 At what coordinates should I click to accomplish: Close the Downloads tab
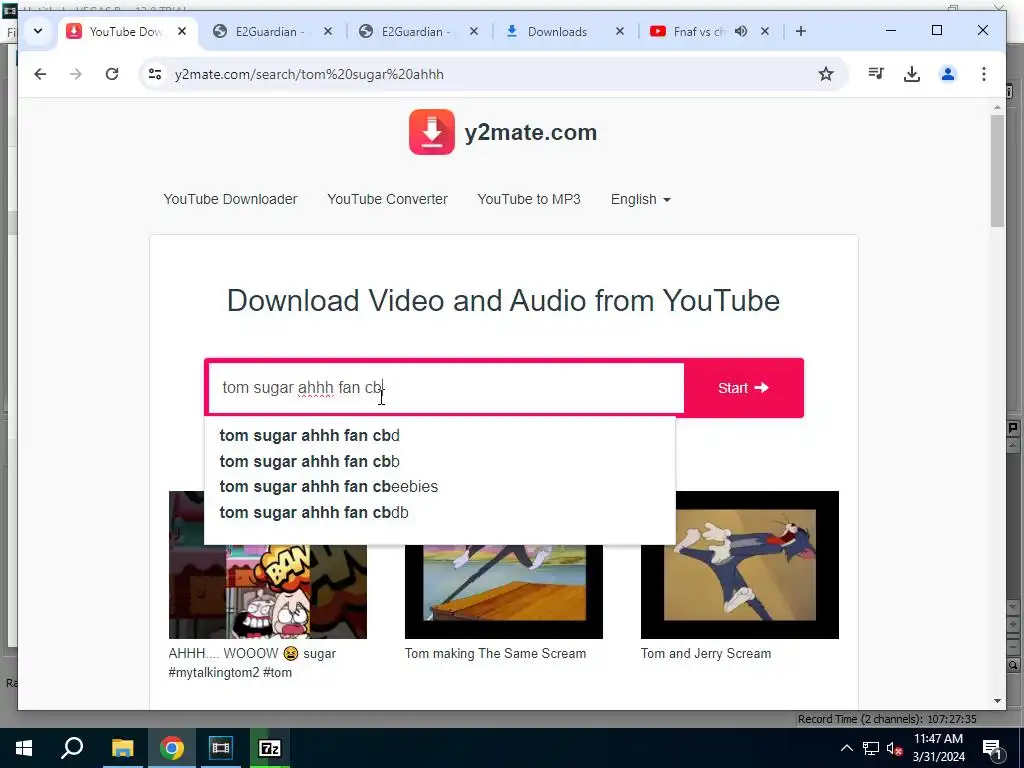tap(620, 31)
